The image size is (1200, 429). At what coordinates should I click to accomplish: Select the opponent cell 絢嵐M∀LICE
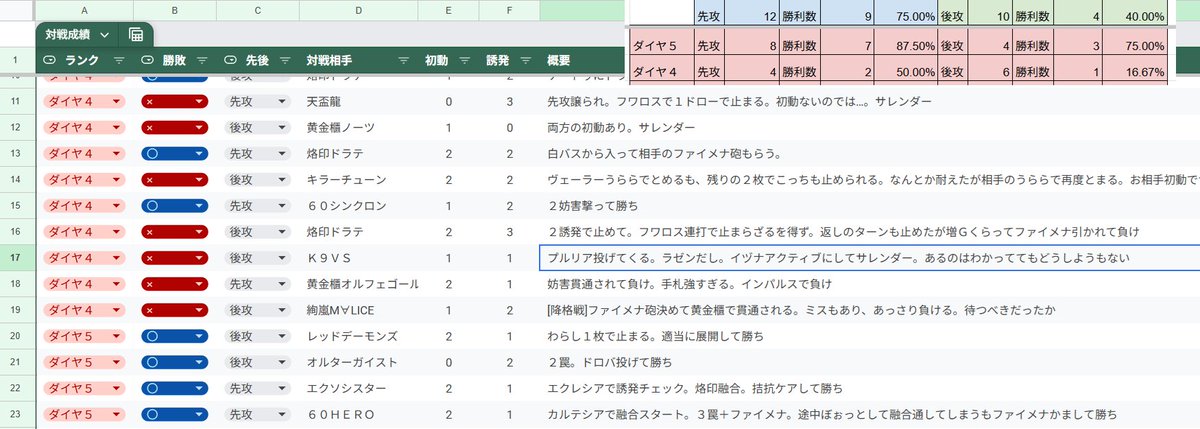point(358,309)
